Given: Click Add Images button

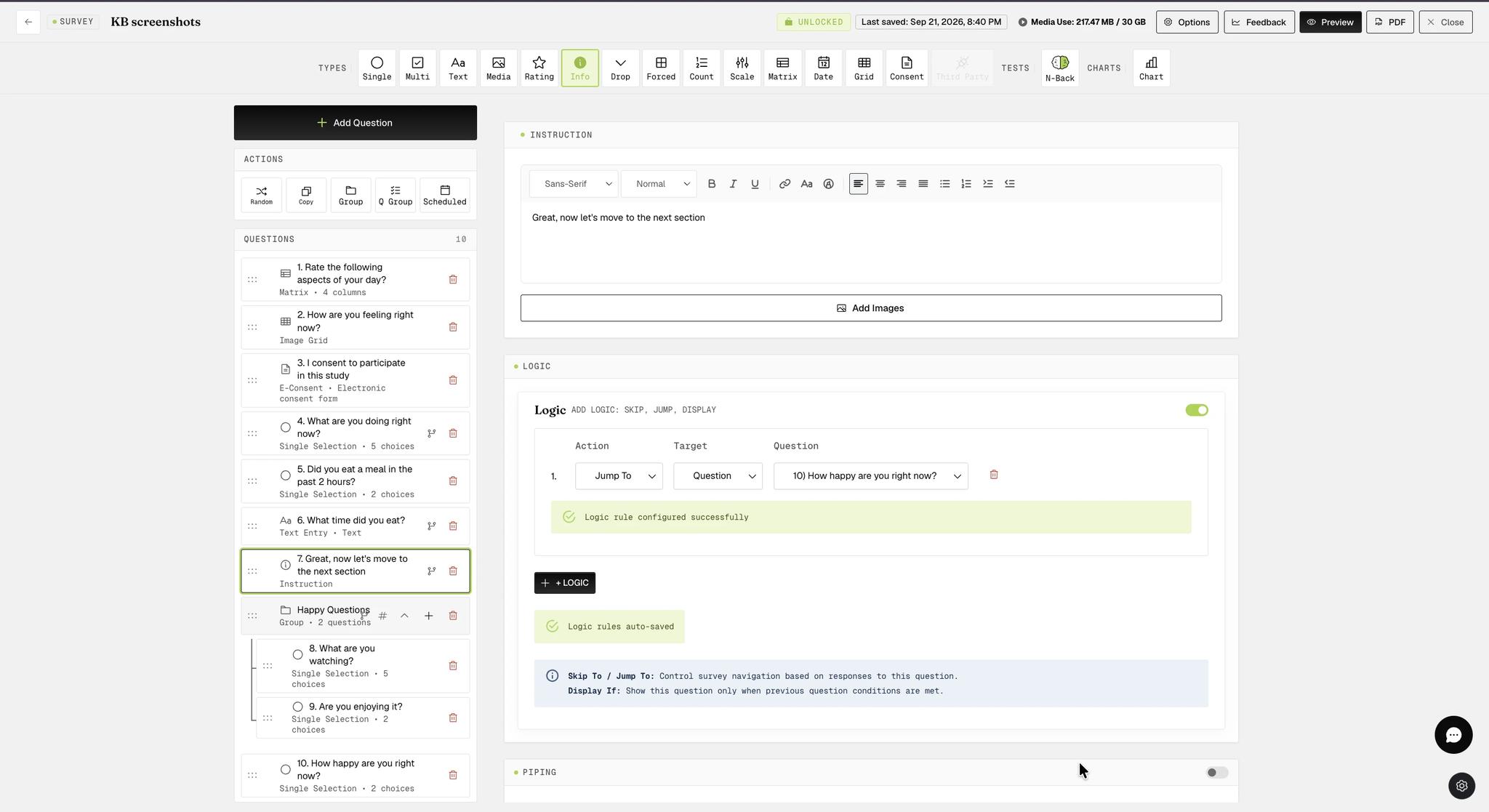Looking at the screenshot, I should (x=870, y=308).
